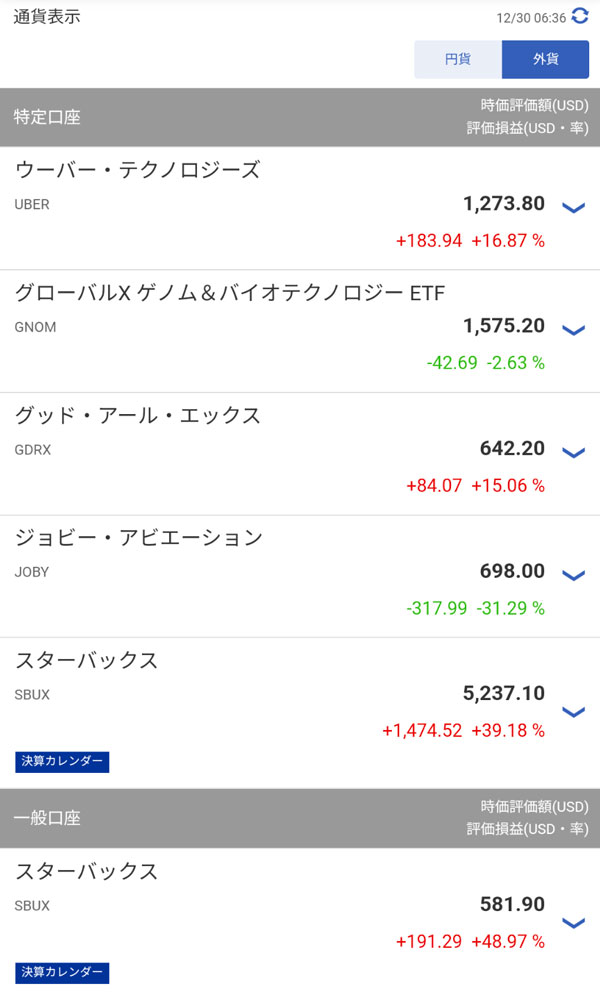Viewport: 600px width, 992px height.
Task: Select ジョビー・アビエーション stock name
Action: 139,538
